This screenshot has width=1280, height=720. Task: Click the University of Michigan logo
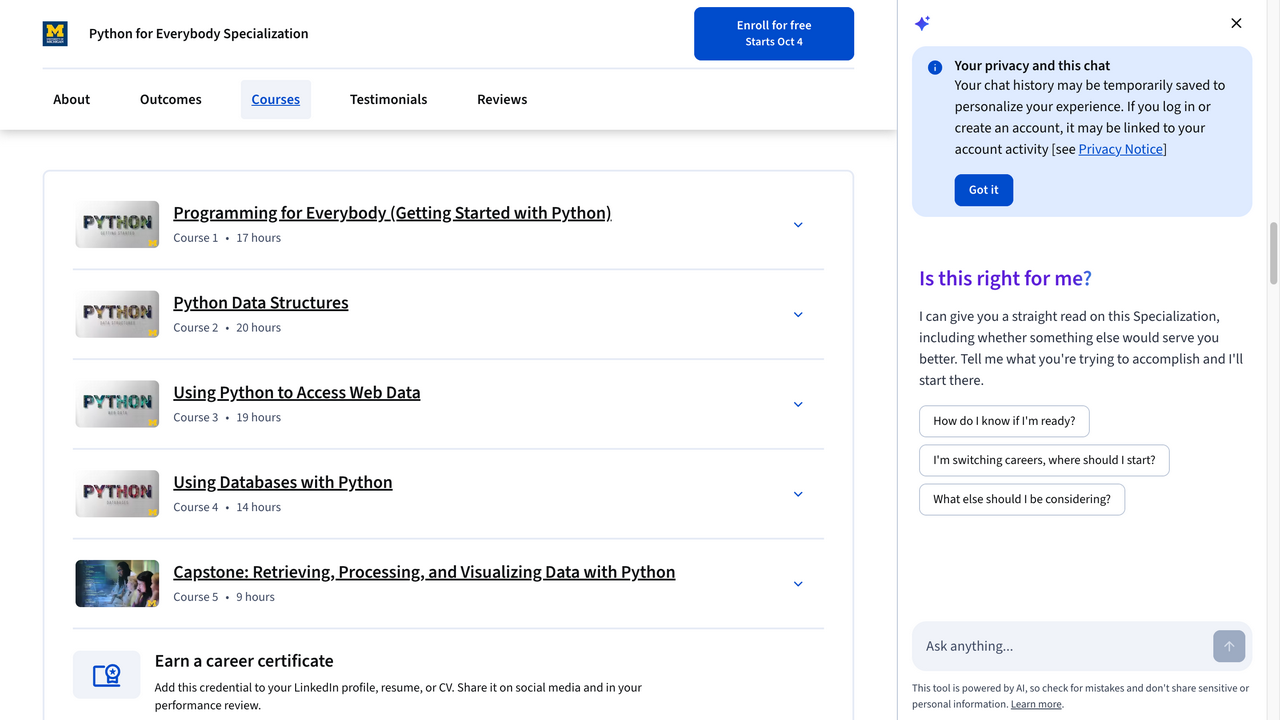55,34
